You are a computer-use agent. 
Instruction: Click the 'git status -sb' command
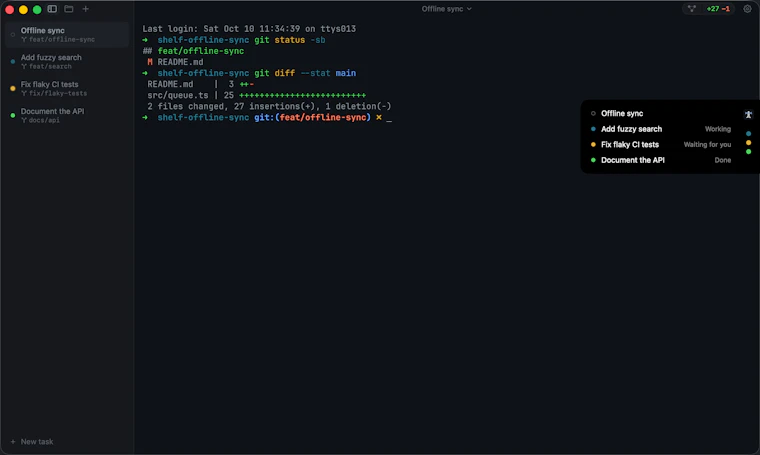click(x=289, y=40)
